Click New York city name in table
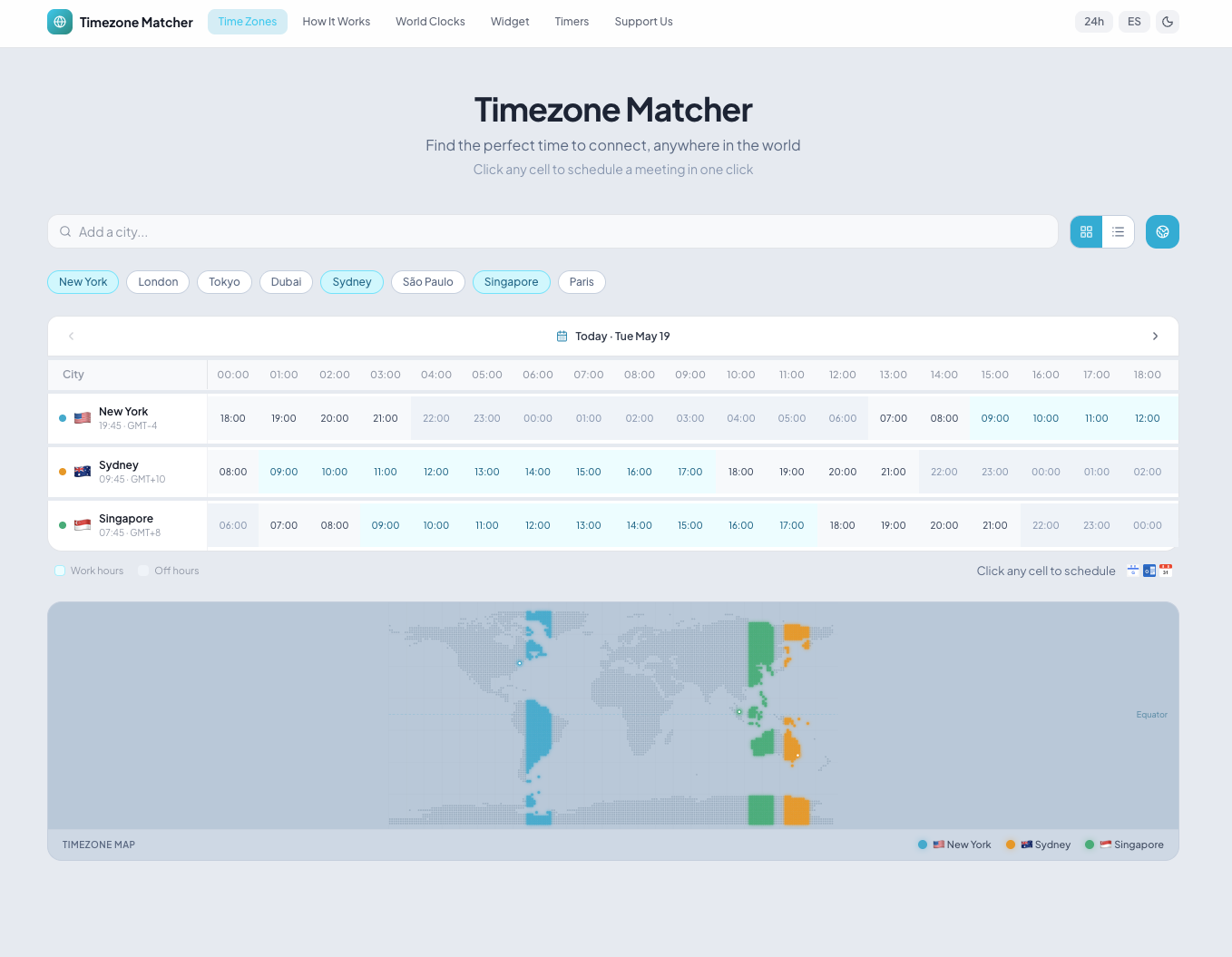 pos(123,412)
